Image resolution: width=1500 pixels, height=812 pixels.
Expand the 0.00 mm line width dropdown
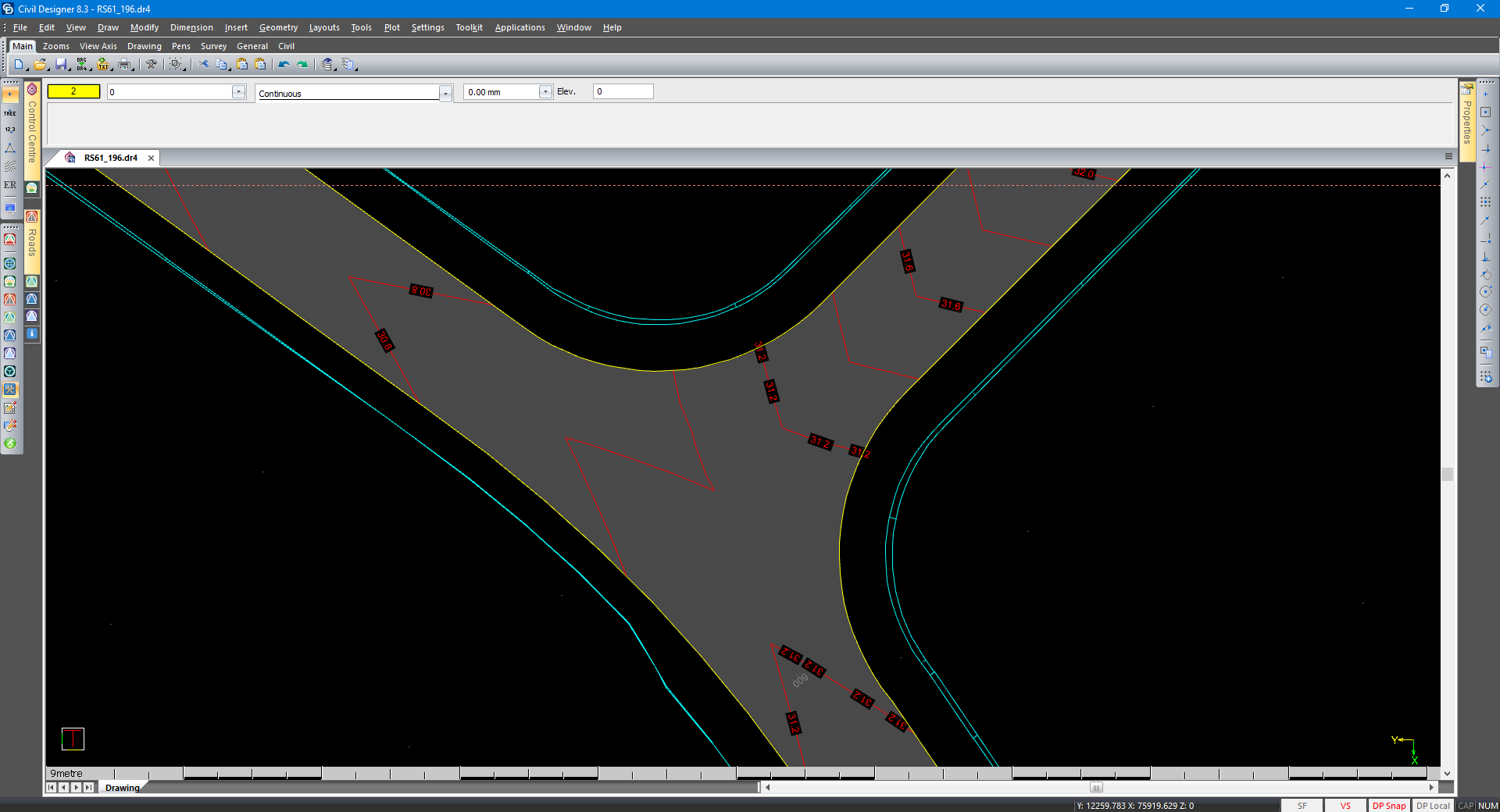pyautogui.click(x=545, y=92)
